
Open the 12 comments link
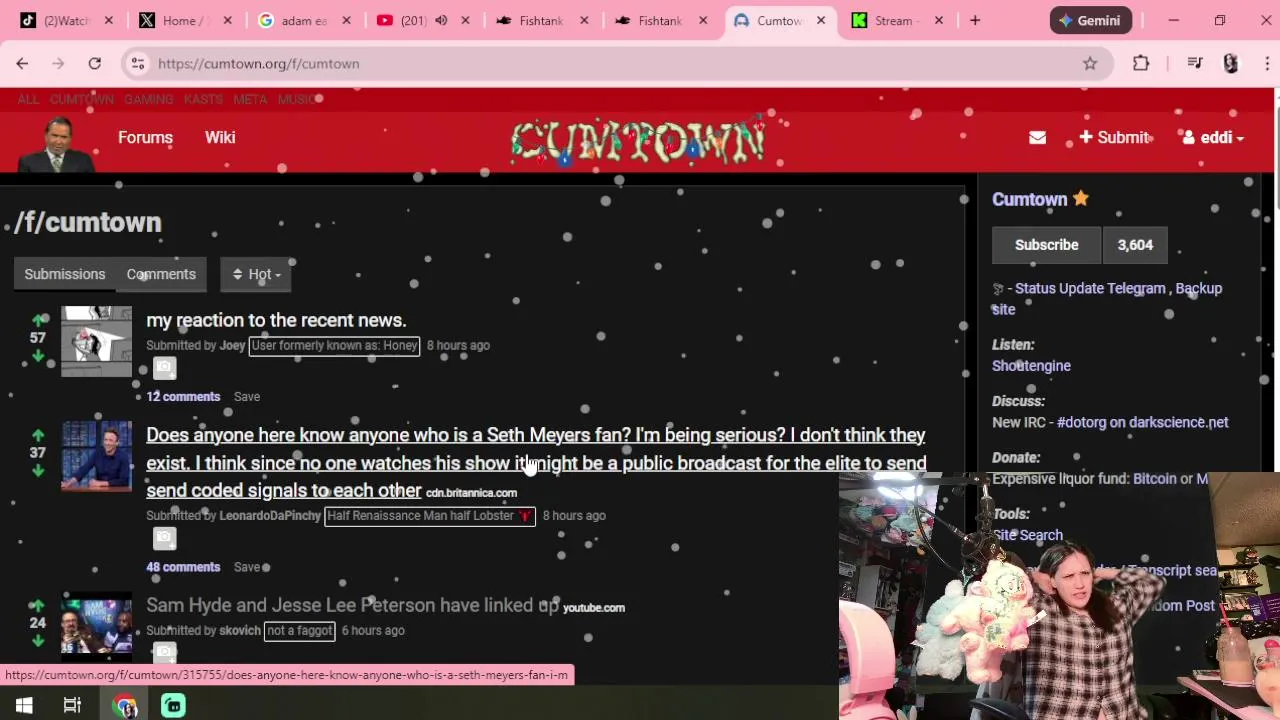183,397
